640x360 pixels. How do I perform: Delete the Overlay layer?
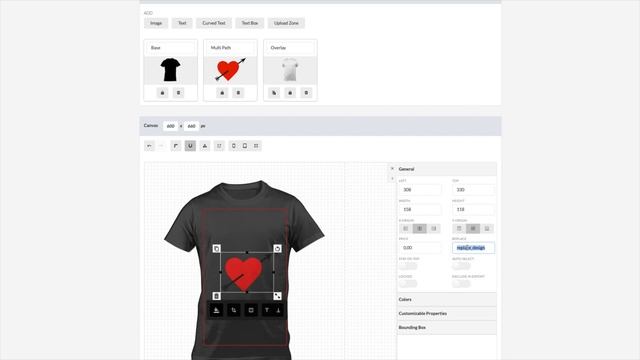pos(306,93)
